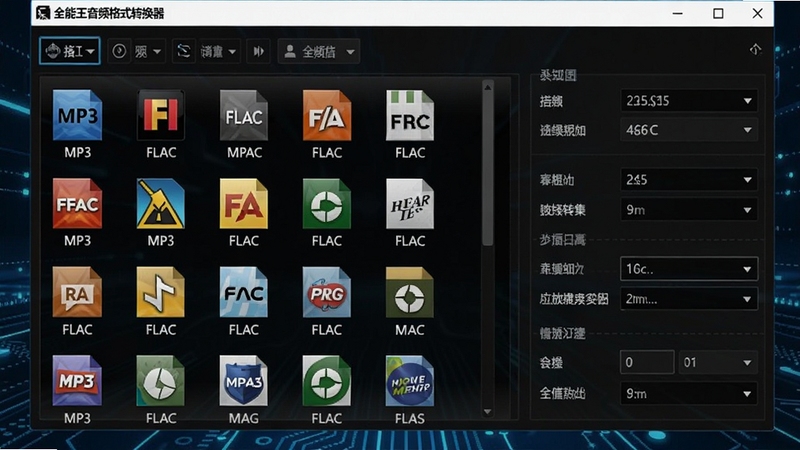
Task: Expand the 235.515 dropdown
Action: click(x=689, y=101)
